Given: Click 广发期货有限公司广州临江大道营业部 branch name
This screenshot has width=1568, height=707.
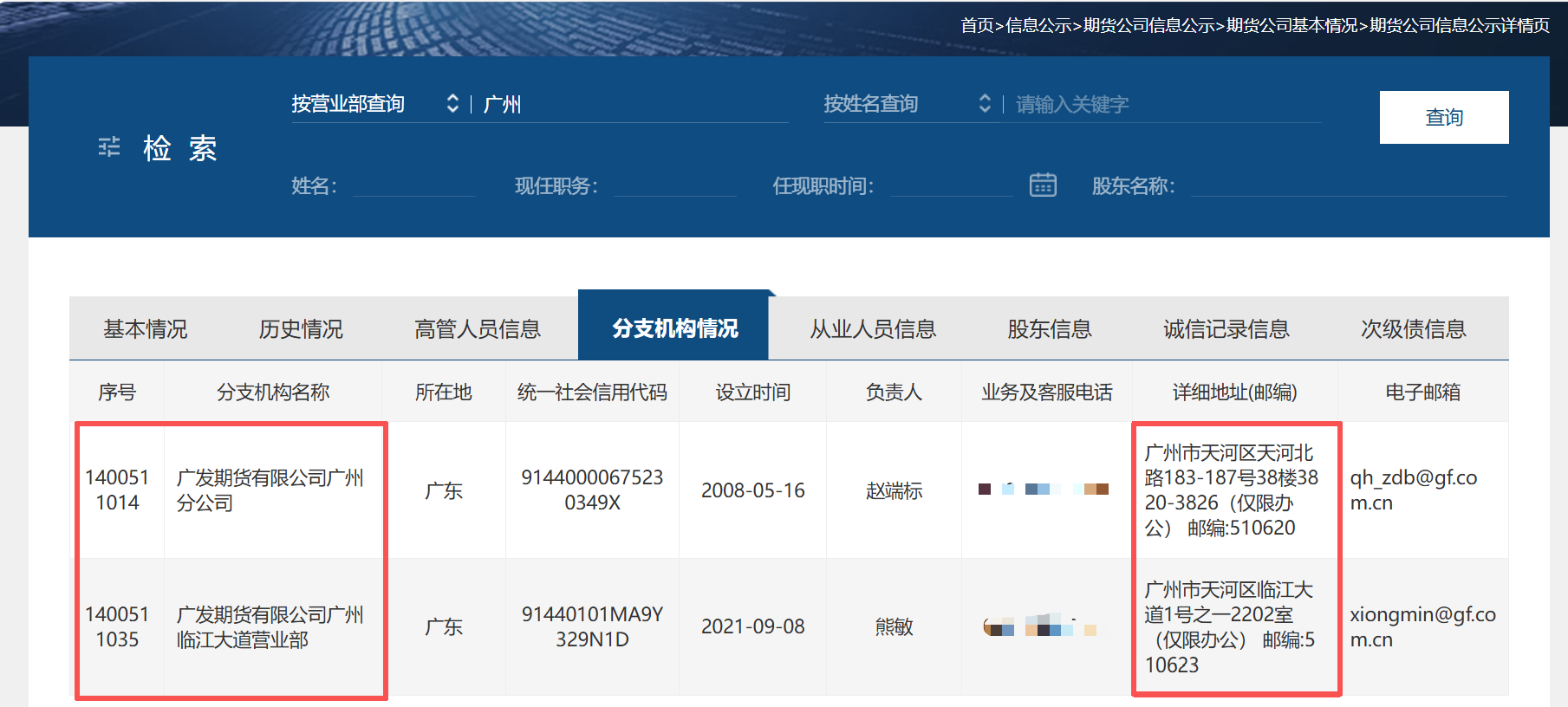Looking at the screenshot, I should pyautogui.click(x=270, y=627).
